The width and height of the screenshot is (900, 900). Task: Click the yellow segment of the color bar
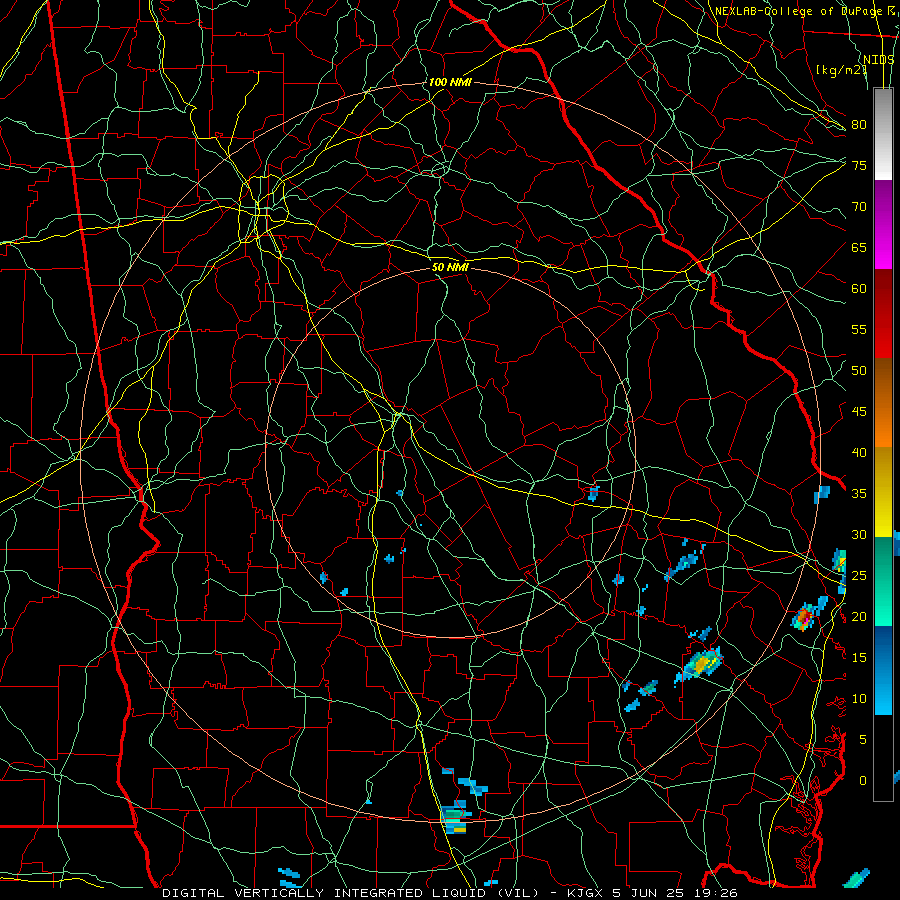pyautogui.click(x=883, y=492)
